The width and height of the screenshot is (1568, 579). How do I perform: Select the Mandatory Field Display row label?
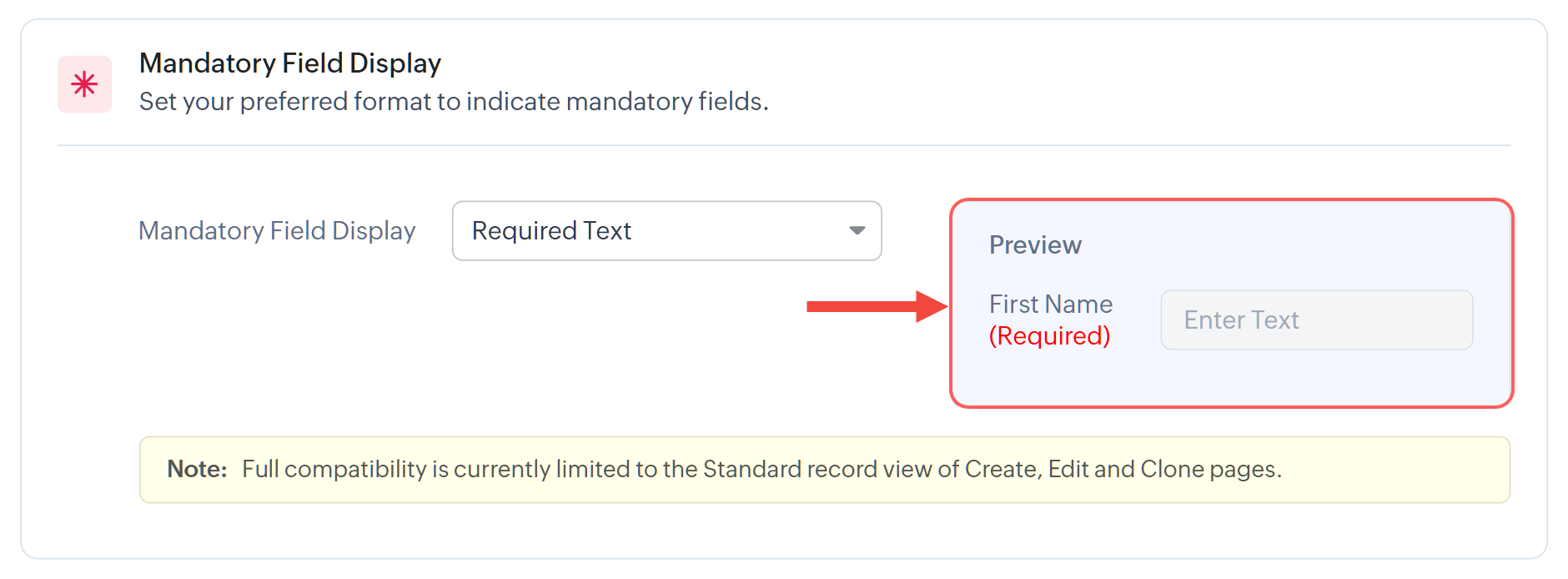[x=277, y=230]
